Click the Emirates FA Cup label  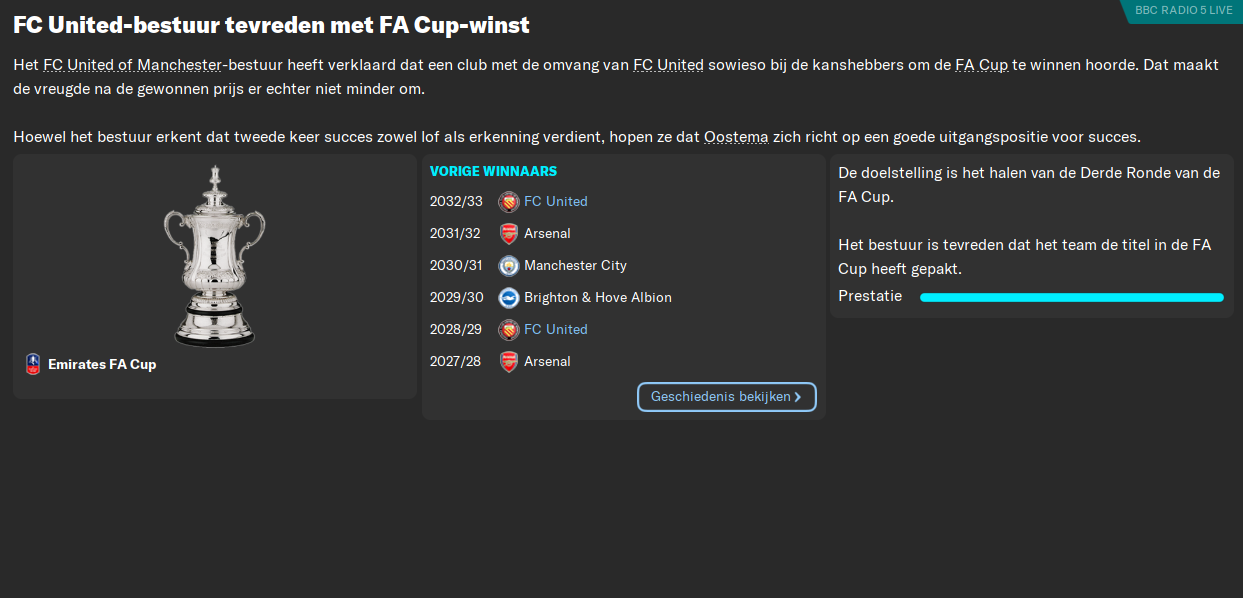click(x=102, y=364)
